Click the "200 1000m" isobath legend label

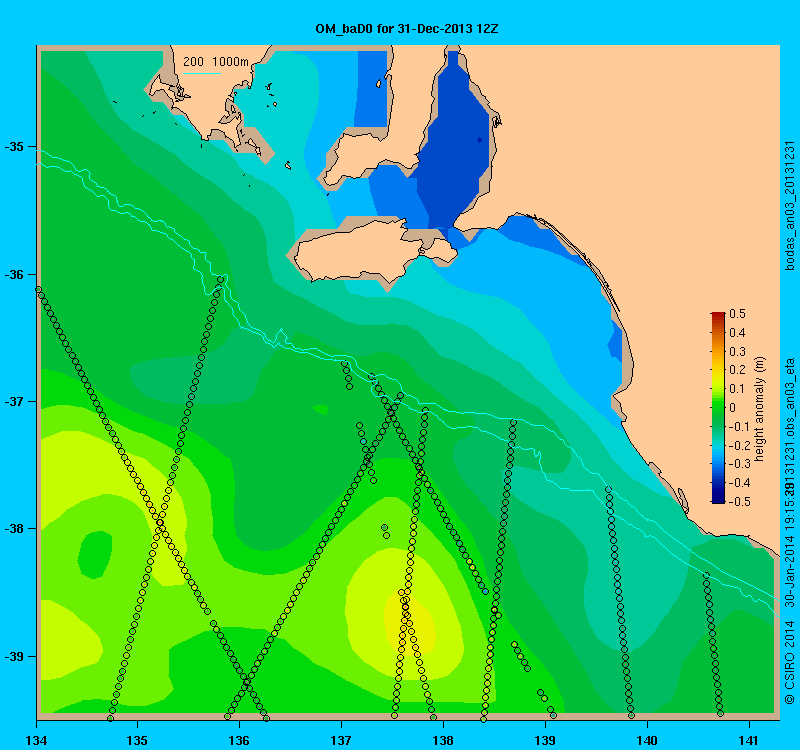pos(216,62)
